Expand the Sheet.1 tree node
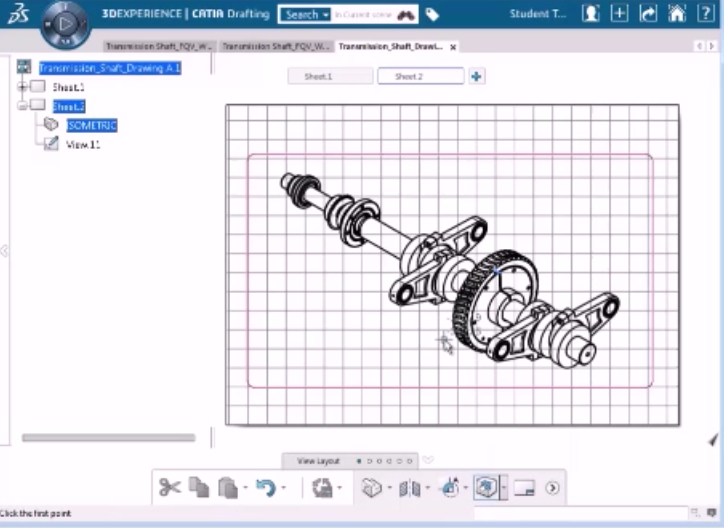The width and height of the screenshot is (724, 528). [x=22, y=87]
